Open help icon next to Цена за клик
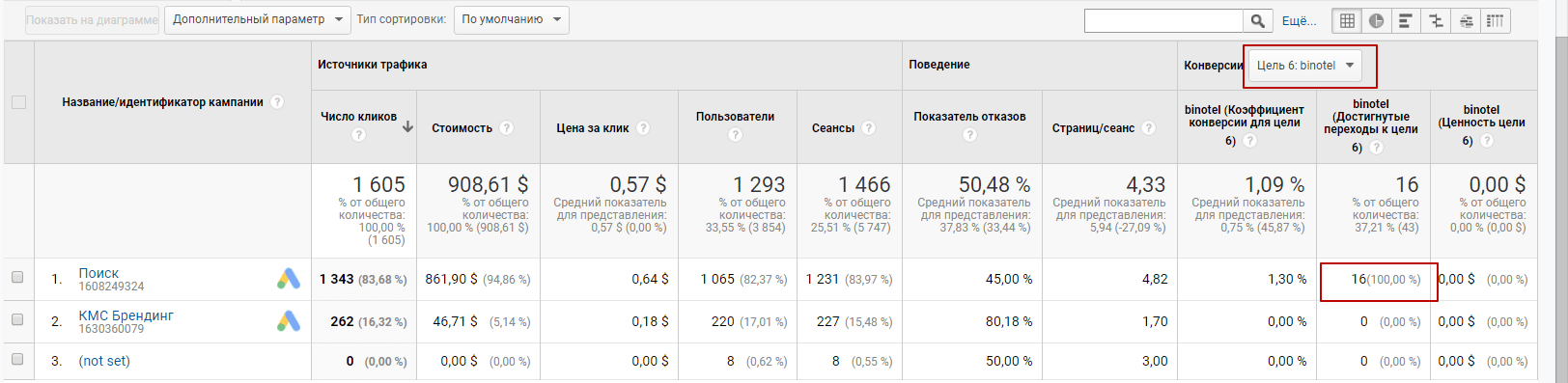This screenshot has height=383, width=1568. (x=643, y=128)
